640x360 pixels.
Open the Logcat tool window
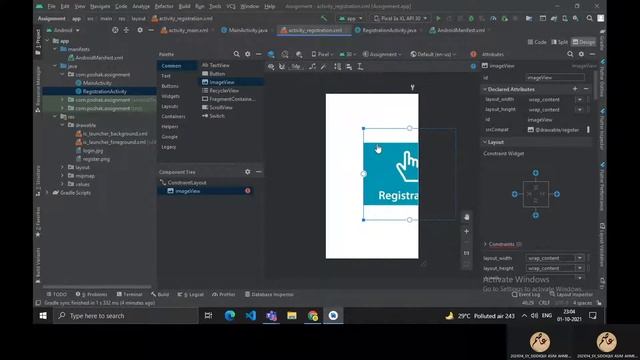point(191,294)
